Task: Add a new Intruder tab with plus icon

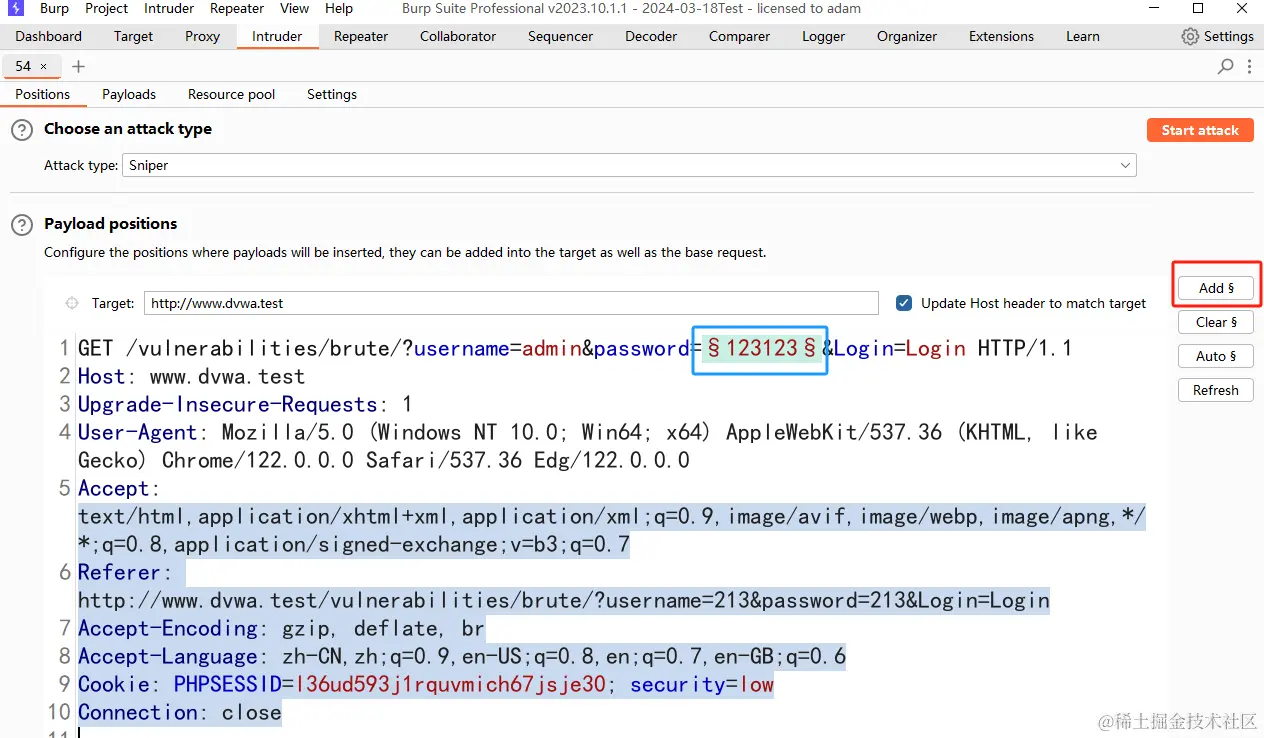Action: pos(79,66)
